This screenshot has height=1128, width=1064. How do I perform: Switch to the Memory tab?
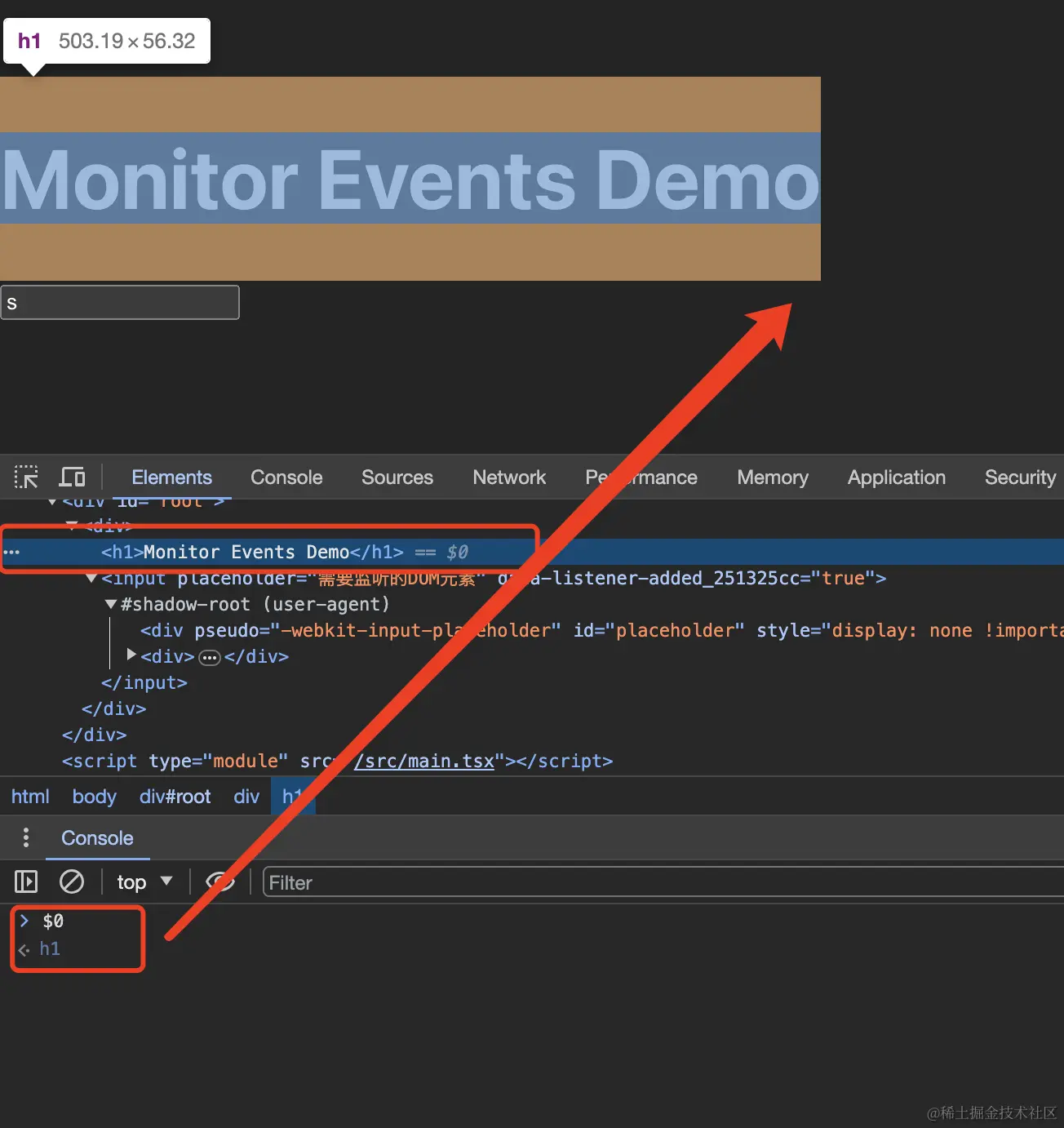[773, 477]
